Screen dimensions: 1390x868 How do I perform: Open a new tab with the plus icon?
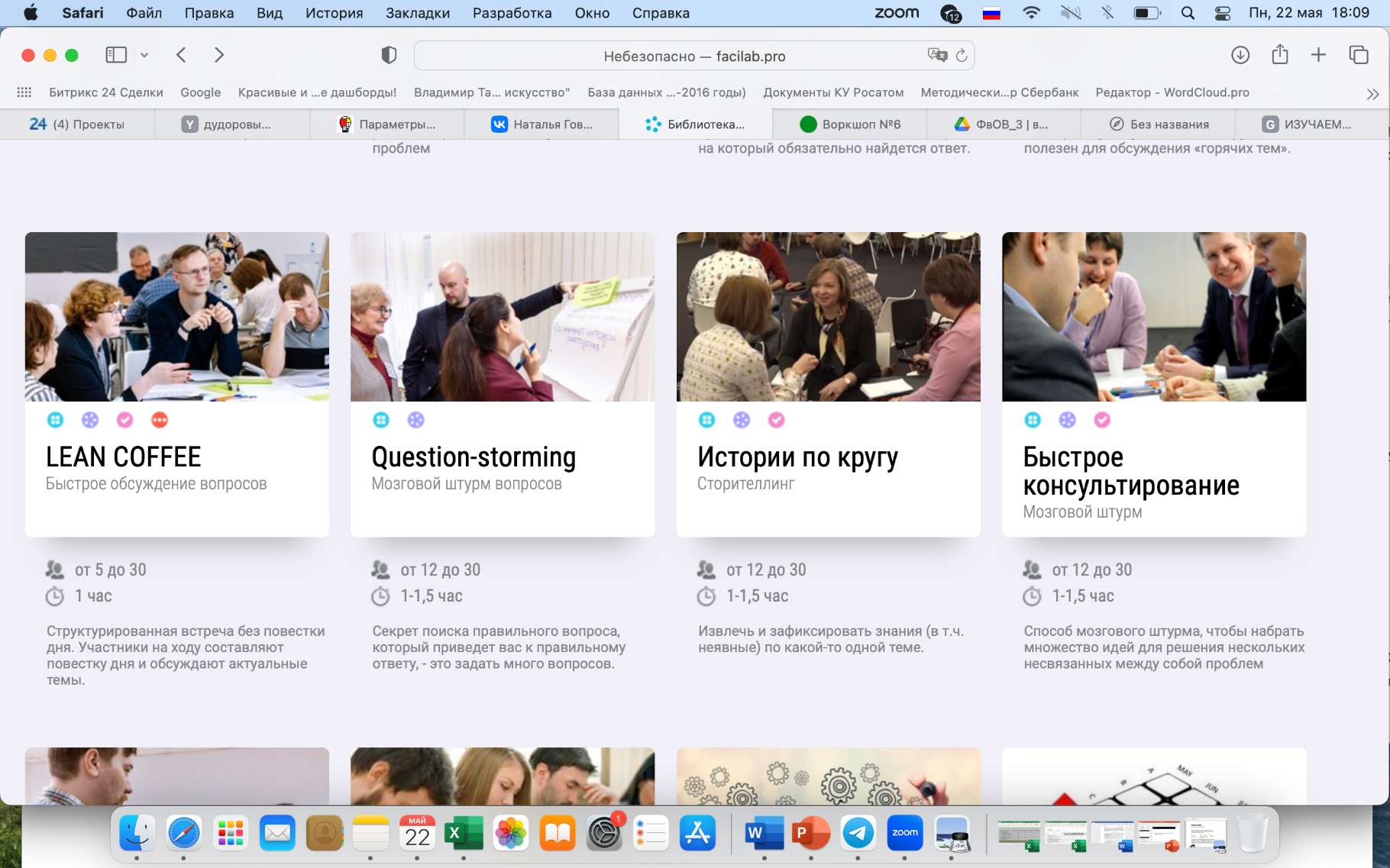click(x=1318, y=55)
